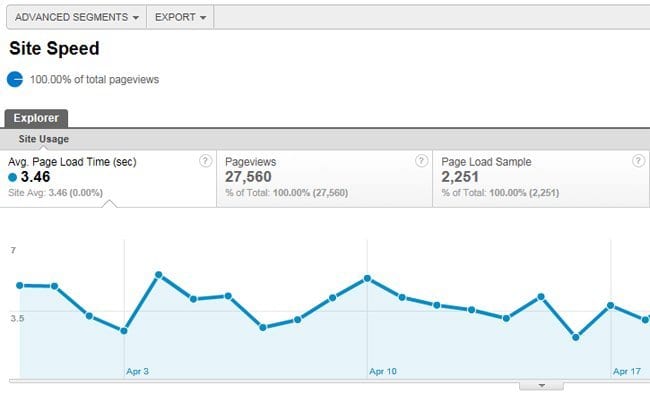Click the y-axis label 3.5
This screenshot has width=650, height=394.
coord(17,318)
